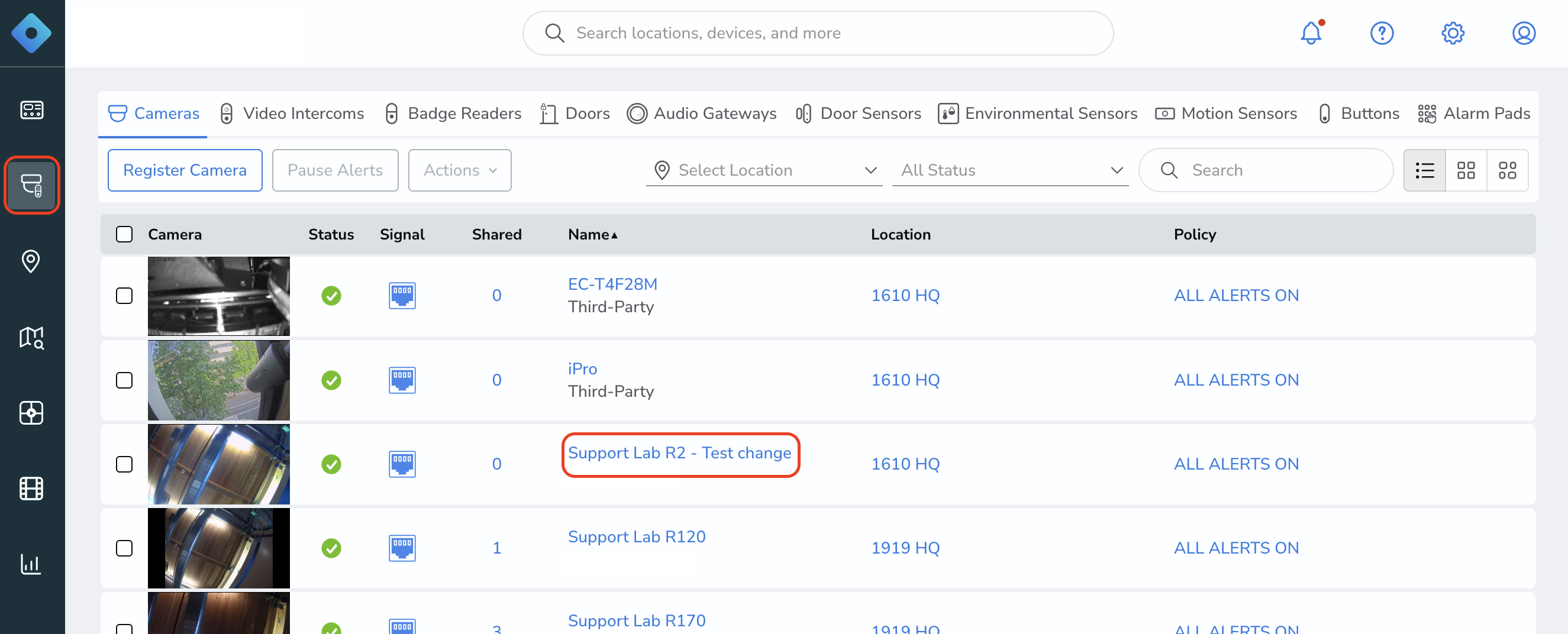The width and height of the screenshot is (1568, 634).
Task: Check the Support Lab R120 row checkbox
Action: 124,548
